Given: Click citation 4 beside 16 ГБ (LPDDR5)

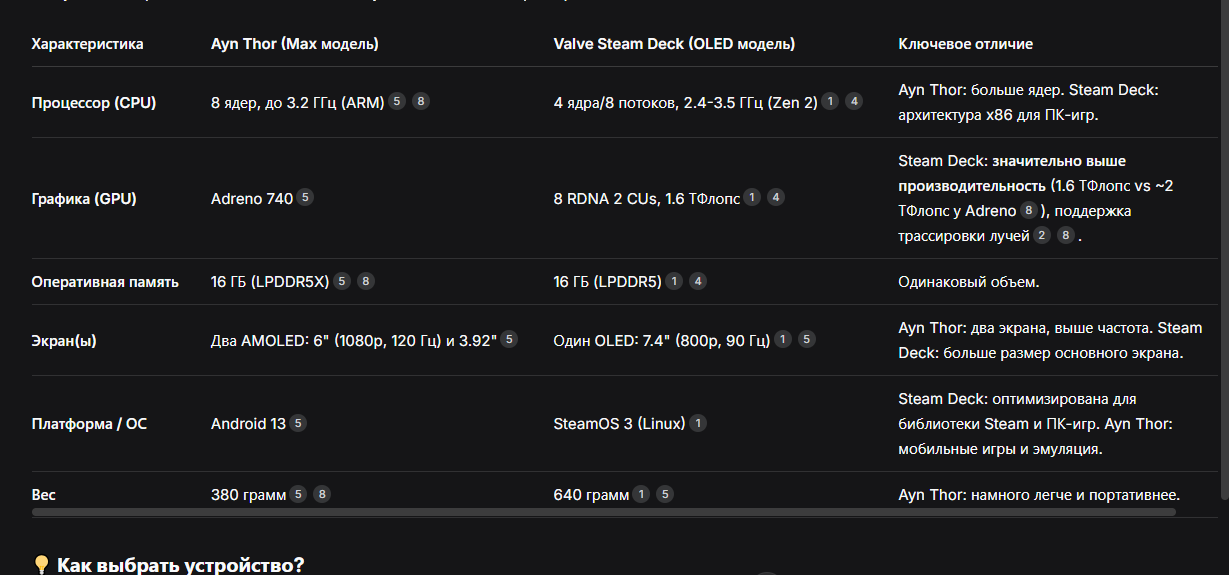Looking at the screenshot, I should click(698, 281).
